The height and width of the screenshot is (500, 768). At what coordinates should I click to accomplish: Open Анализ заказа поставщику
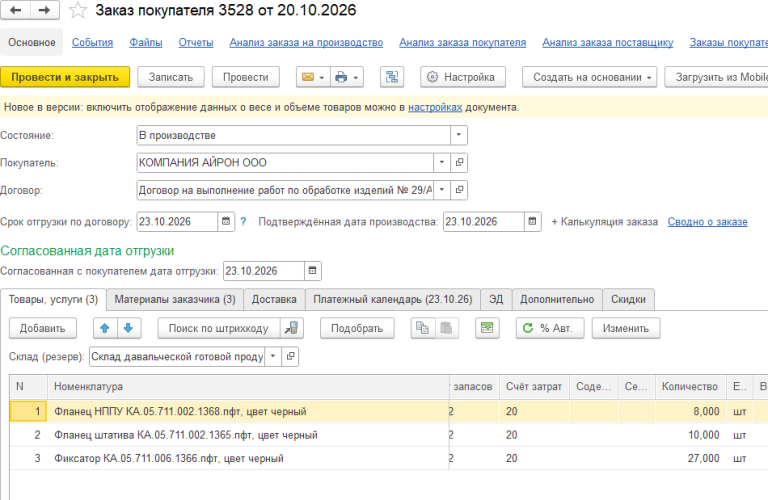click(x=607, y=43)
